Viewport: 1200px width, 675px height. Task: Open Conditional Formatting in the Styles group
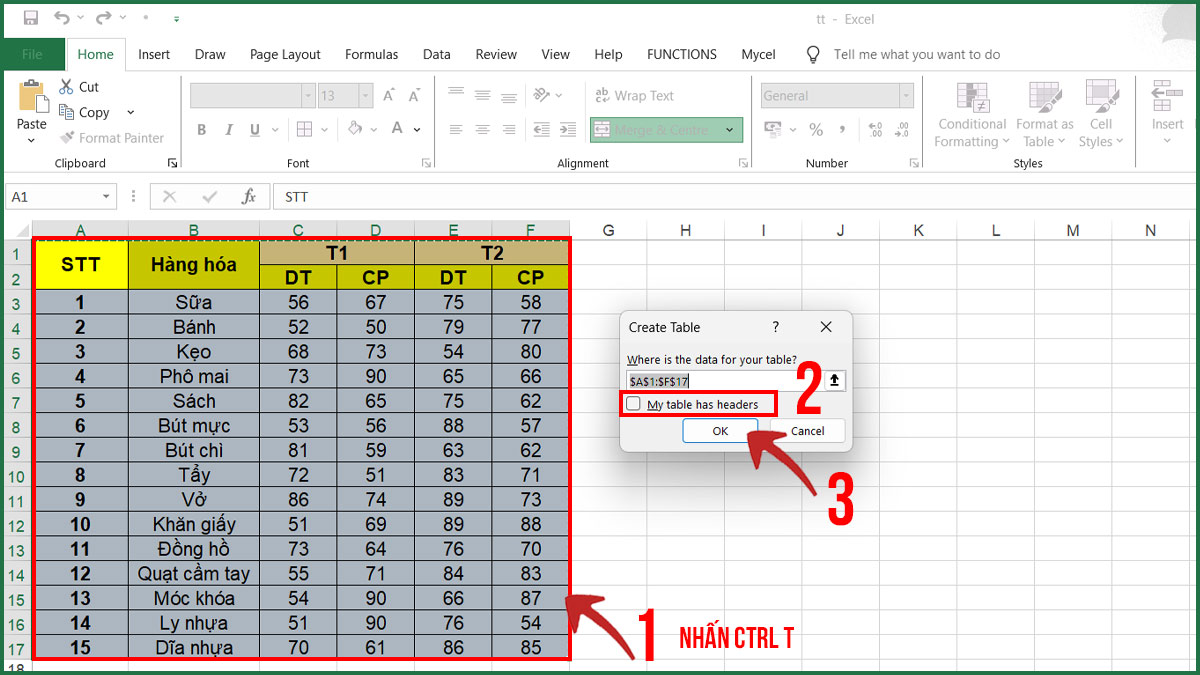(x=970, y=112)
